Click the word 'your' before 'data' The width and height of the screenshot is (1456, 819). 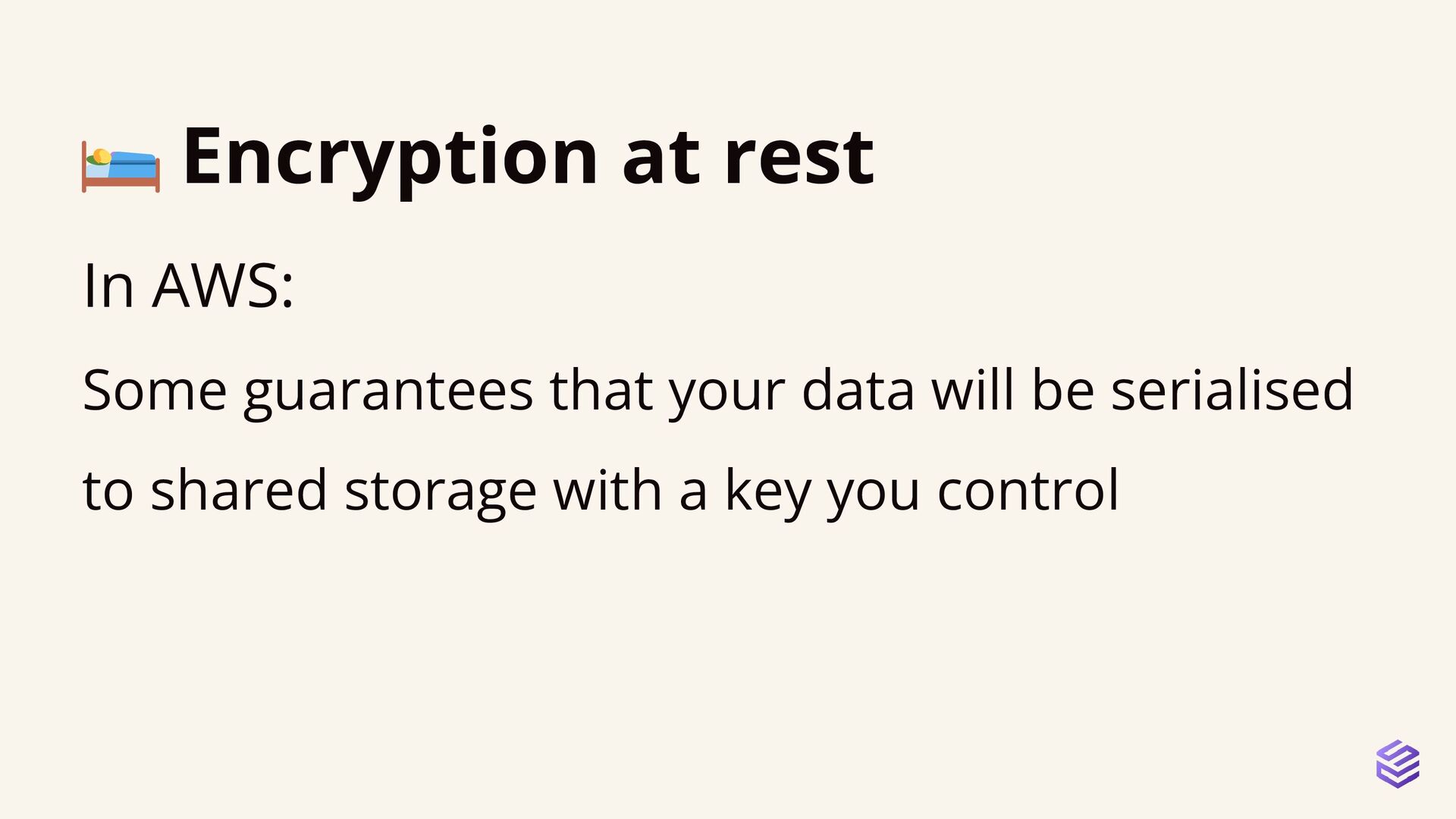(726, 394)
